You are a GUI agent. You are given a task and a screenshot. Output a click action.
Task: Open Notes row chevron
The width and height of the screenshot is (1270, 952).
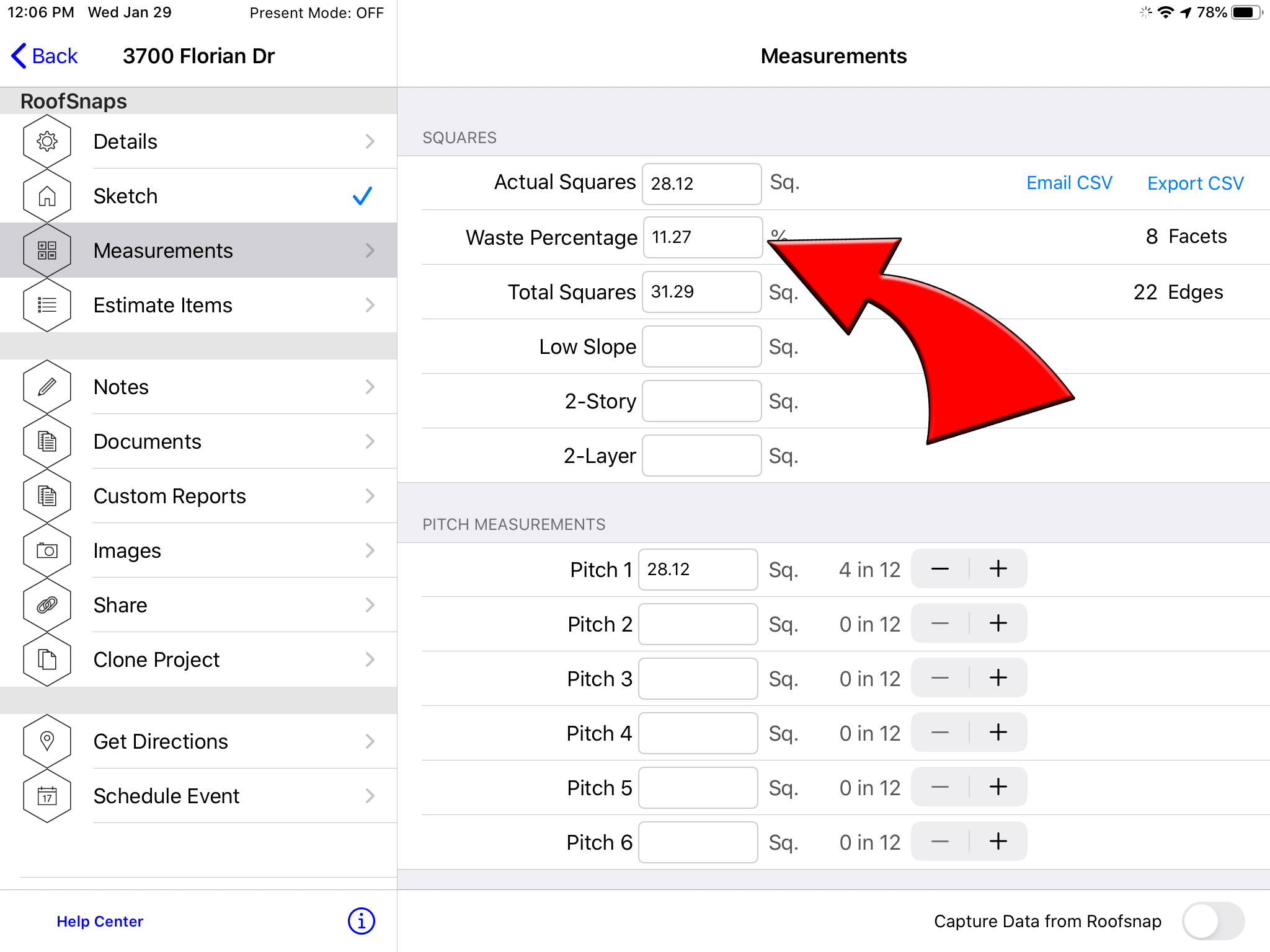coord(370,387)
